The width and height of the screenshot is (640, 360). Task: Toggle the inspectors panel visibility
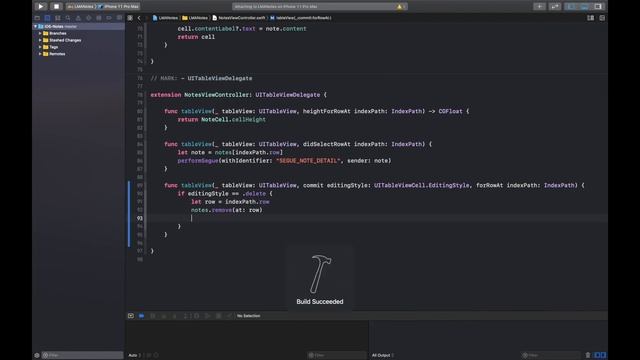pos(598,7)
